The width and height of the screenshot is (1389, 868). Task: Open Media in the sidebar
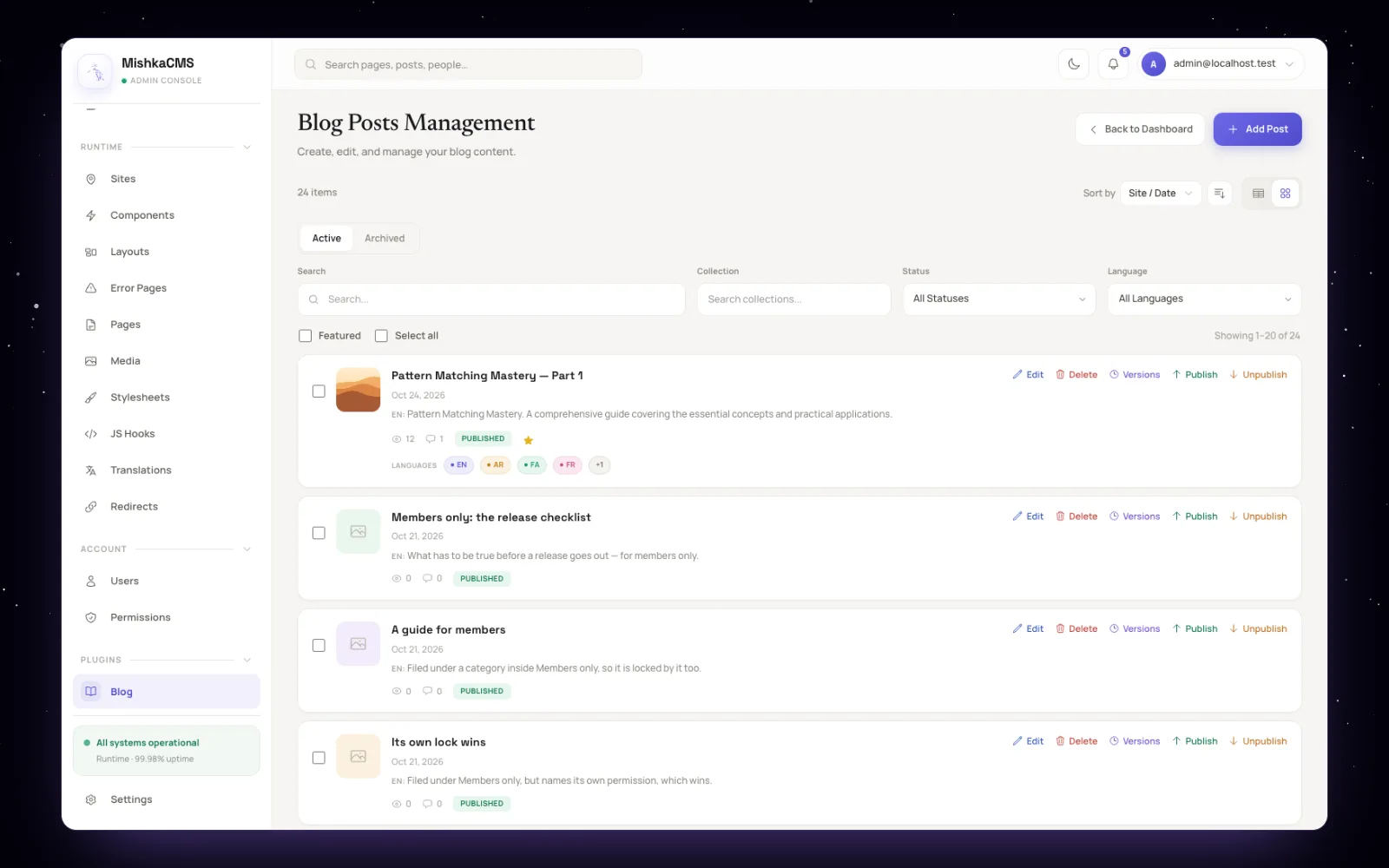coord(166,361)
